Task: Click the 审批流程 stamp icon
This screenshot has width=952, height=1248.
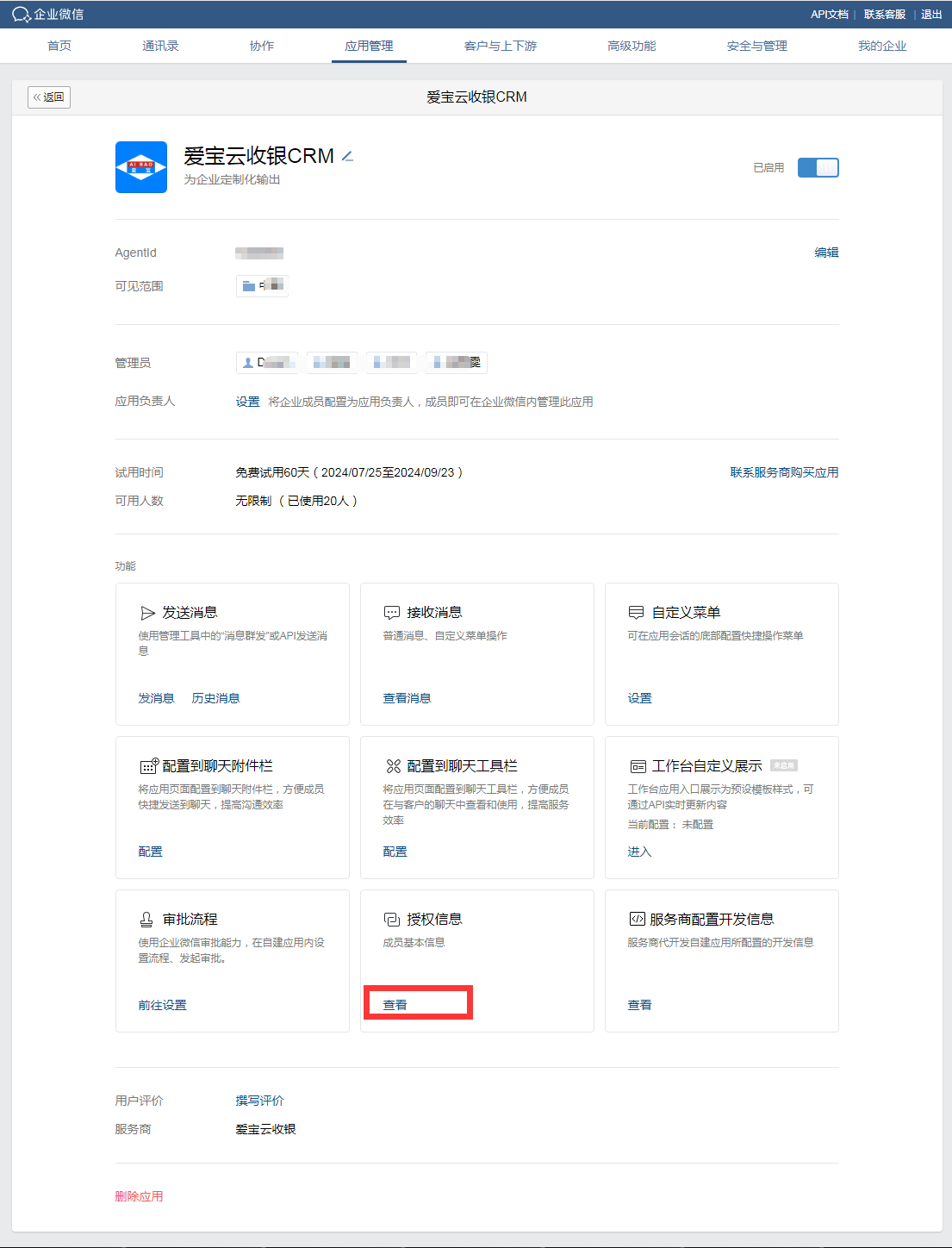Action: tap(147, 920)
